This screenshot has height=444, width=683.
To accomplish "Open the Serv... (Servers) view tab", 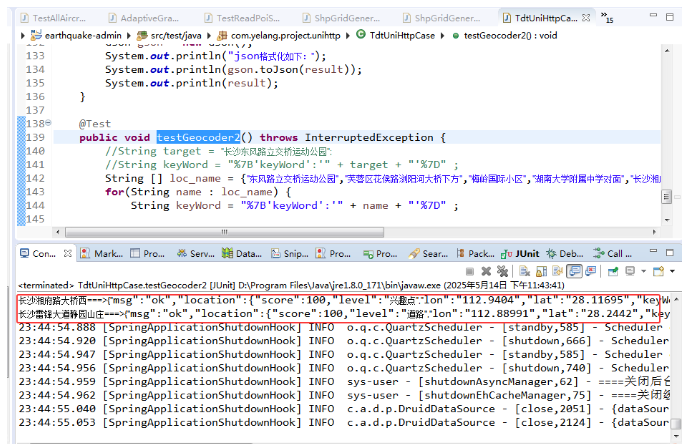I will tap(196, 254).
